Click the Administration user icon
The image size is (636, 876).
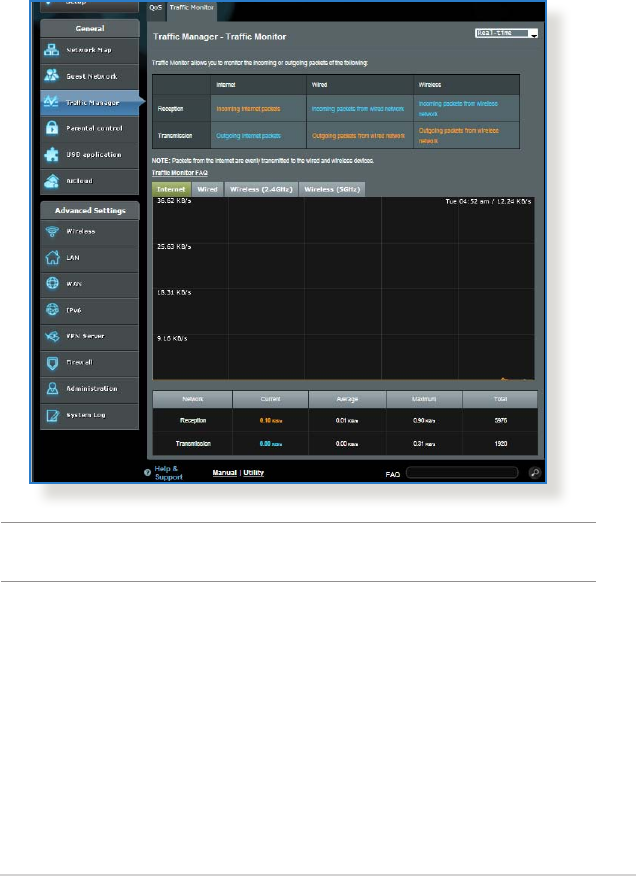click(52, 388)
